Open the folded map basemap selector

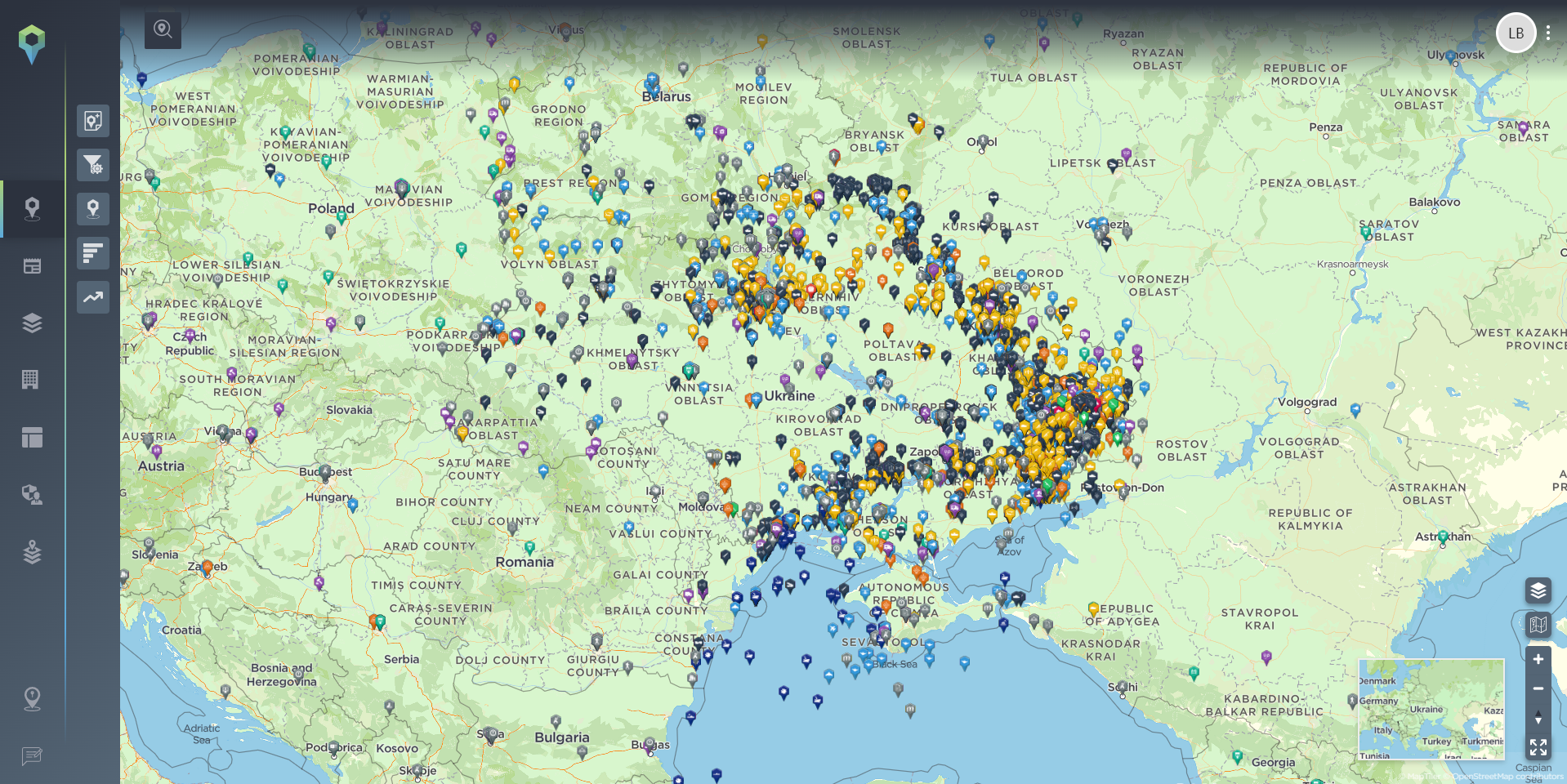point(1538,626)
